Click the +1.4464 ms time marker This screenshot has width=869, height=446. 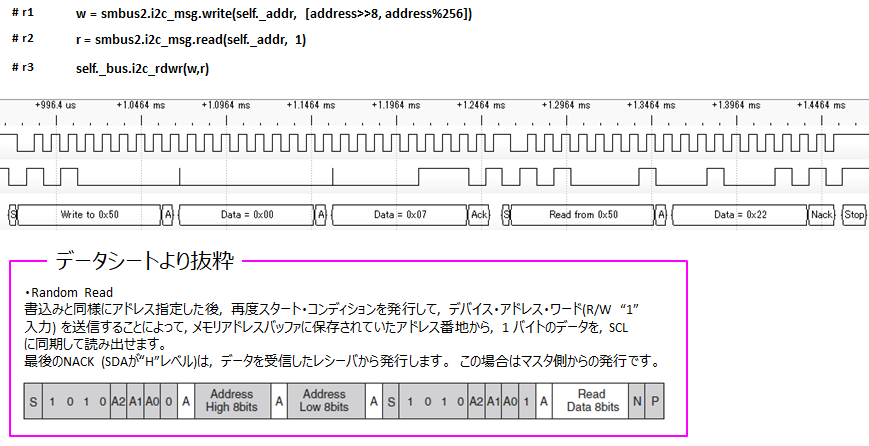[821, 105]
